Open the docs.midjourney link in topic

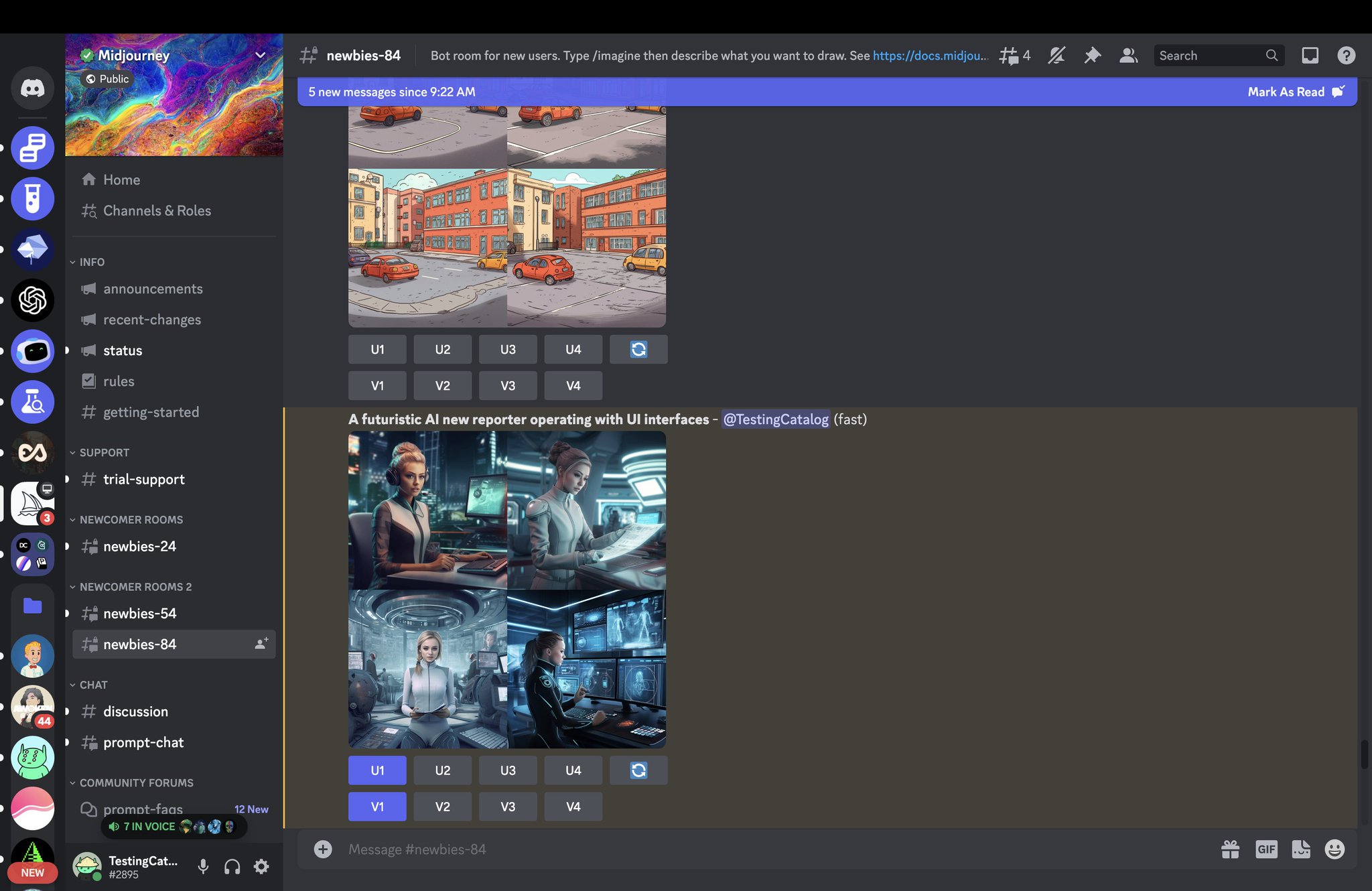(931, 56)
